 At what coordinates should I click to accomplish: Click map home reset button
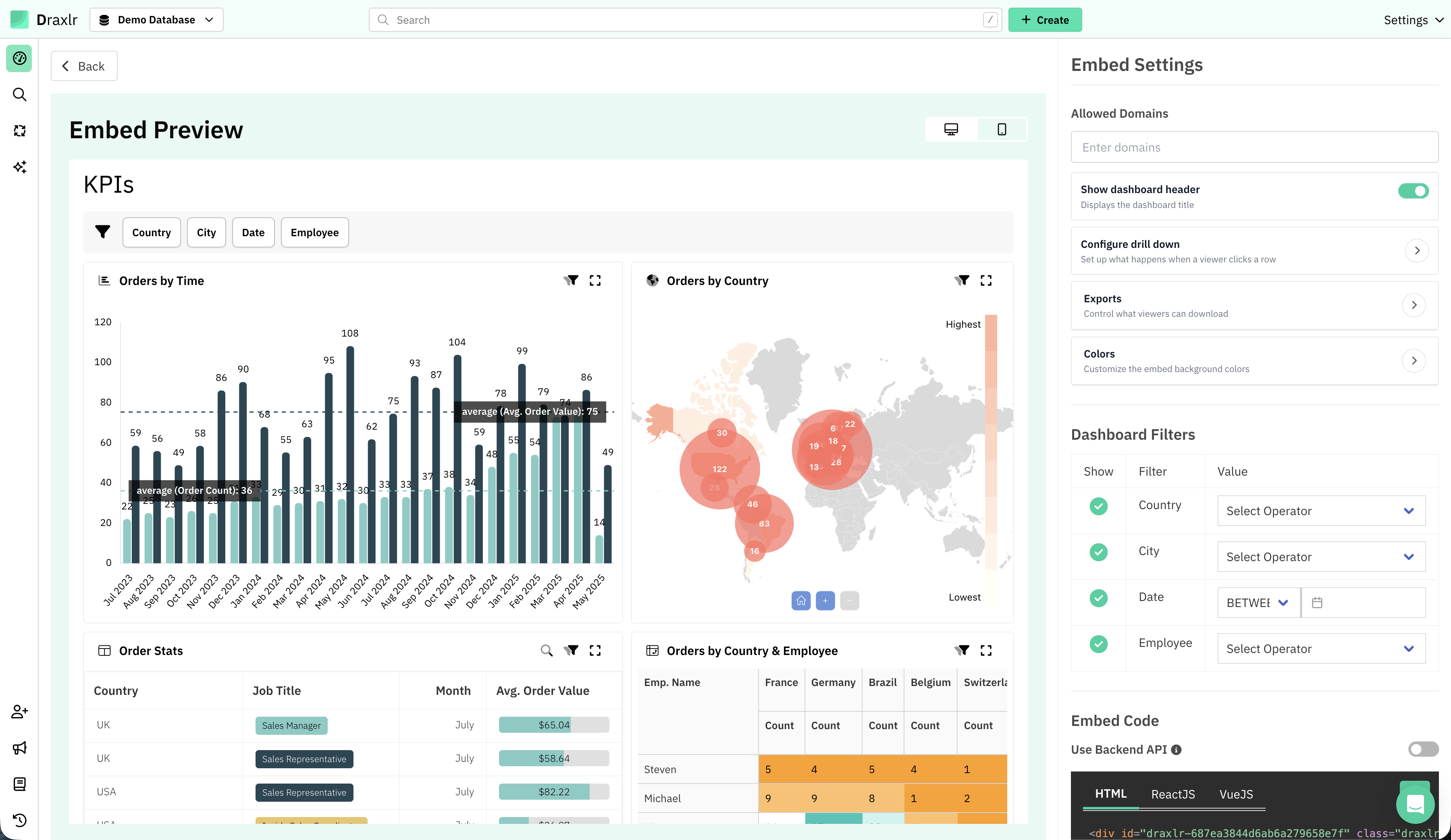coord(800,601)
